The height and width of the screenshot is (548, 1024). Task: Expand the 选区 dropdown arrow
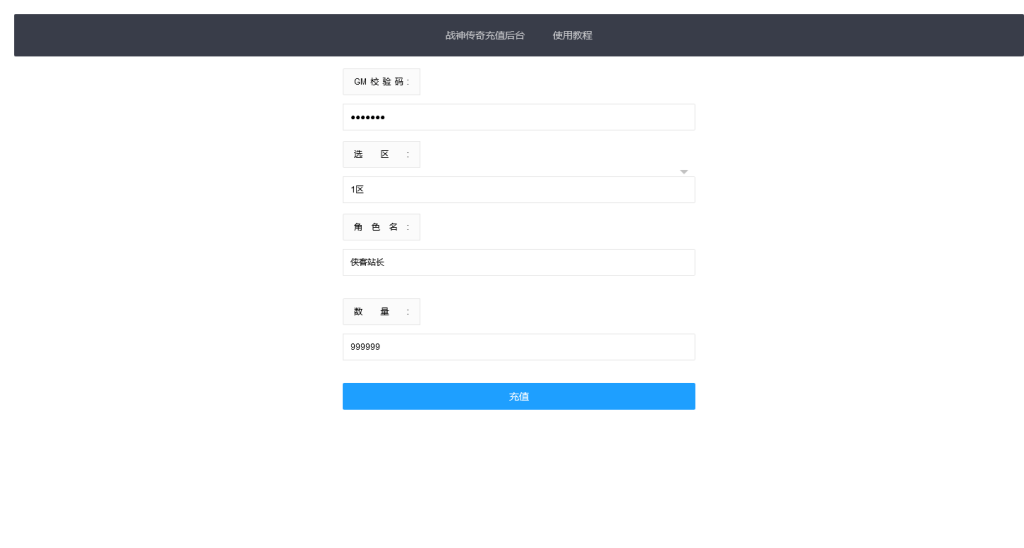(684, 172)
